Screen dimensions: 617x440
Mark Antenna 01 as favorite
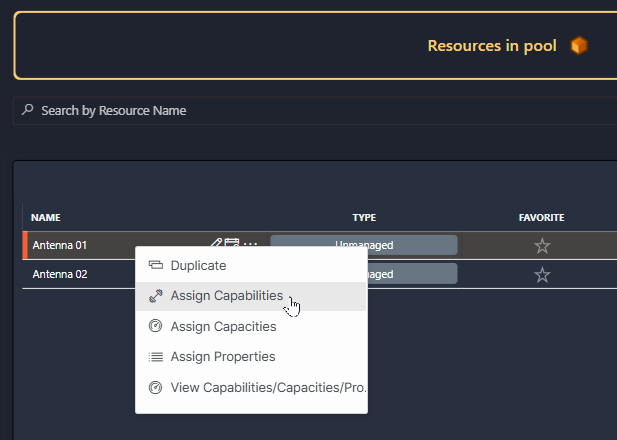point(542,245)
